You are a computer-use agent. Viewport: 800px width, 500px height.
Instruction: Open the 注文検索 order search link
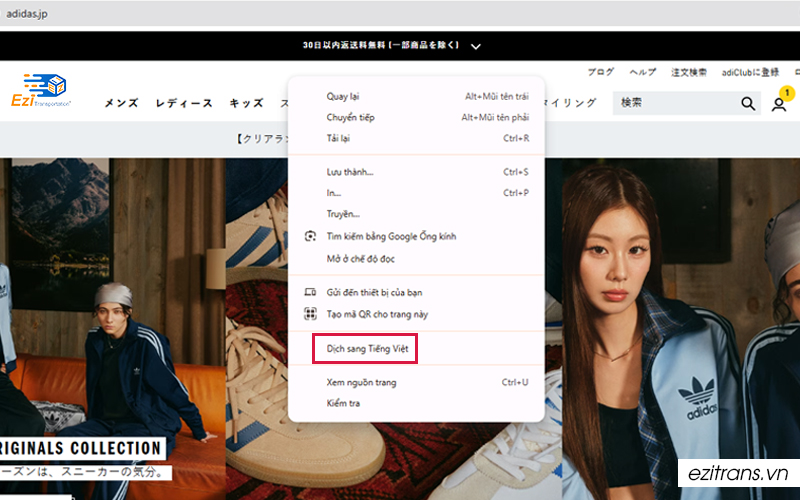click(x=689, y=72)
